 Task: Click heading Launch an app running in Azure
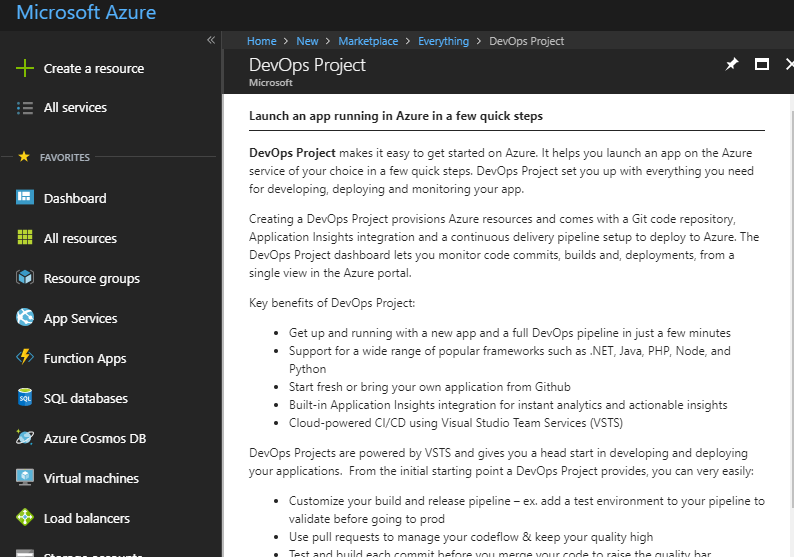coord(395,116)
